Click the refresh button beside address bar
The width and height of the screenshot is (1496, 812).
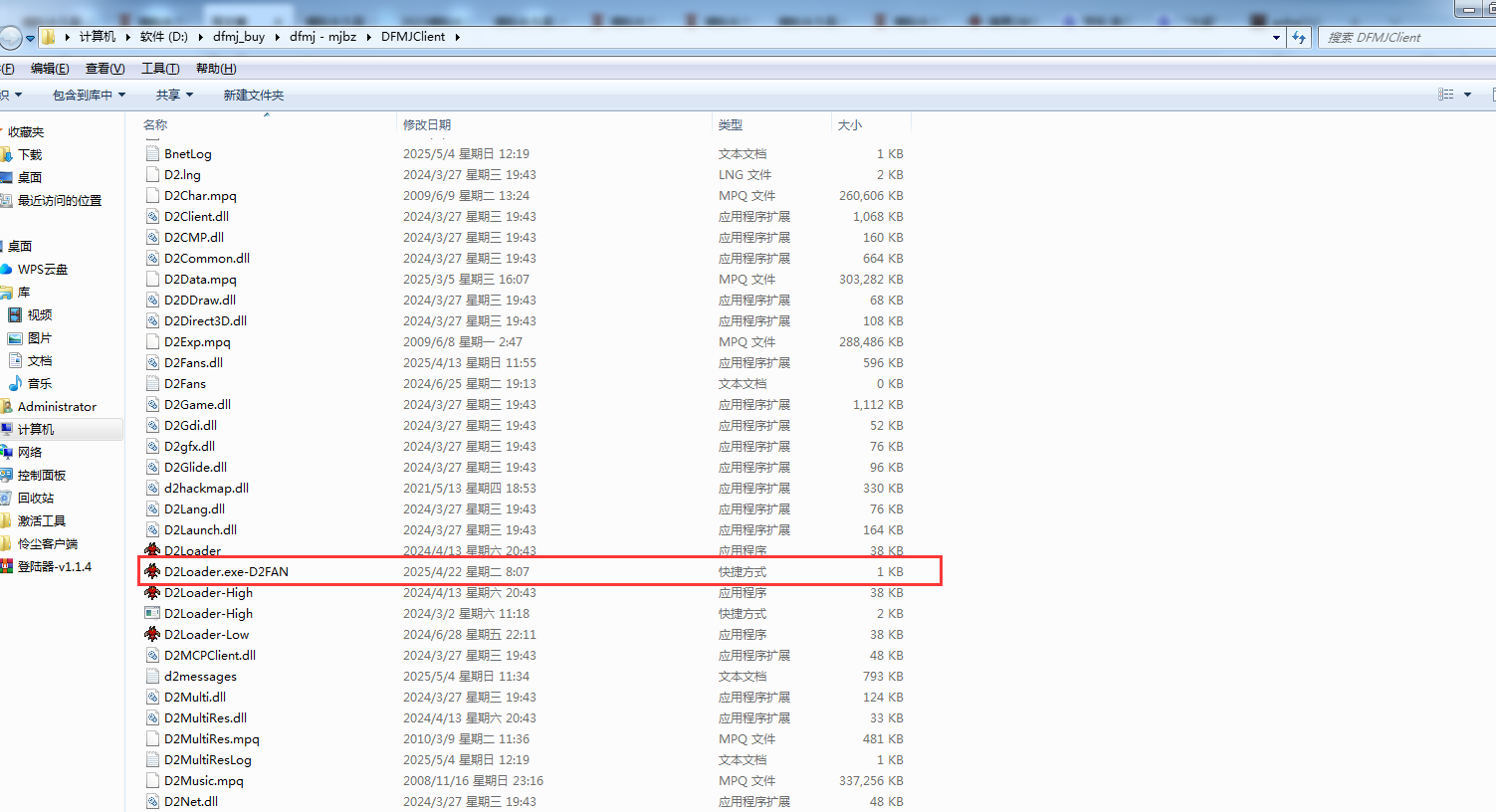1299,38
